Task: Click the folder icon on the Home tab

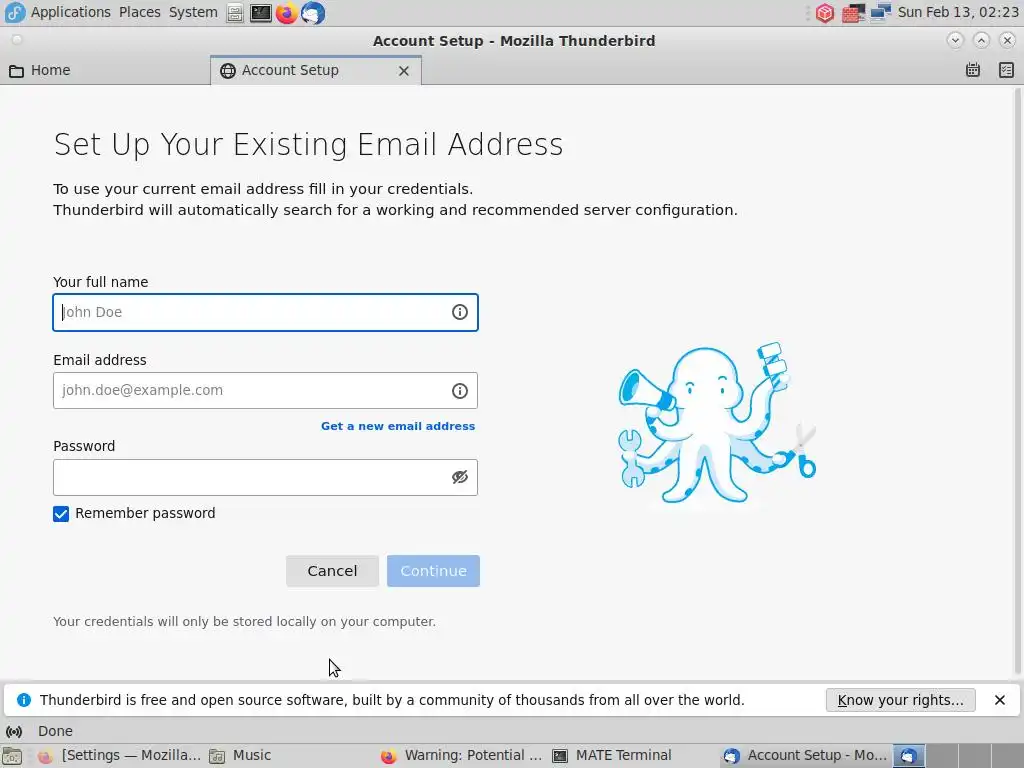Action: point(16,71)
